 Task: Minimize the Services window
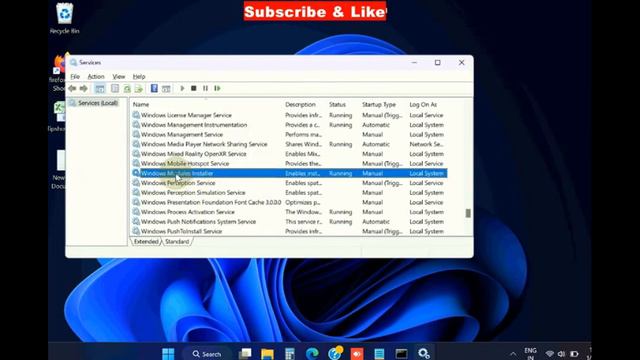414,62
